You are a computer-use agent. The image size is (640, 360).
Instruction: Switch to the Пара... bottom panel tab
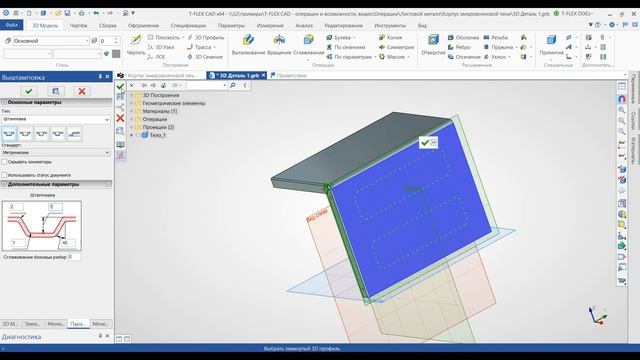[78, 324]
